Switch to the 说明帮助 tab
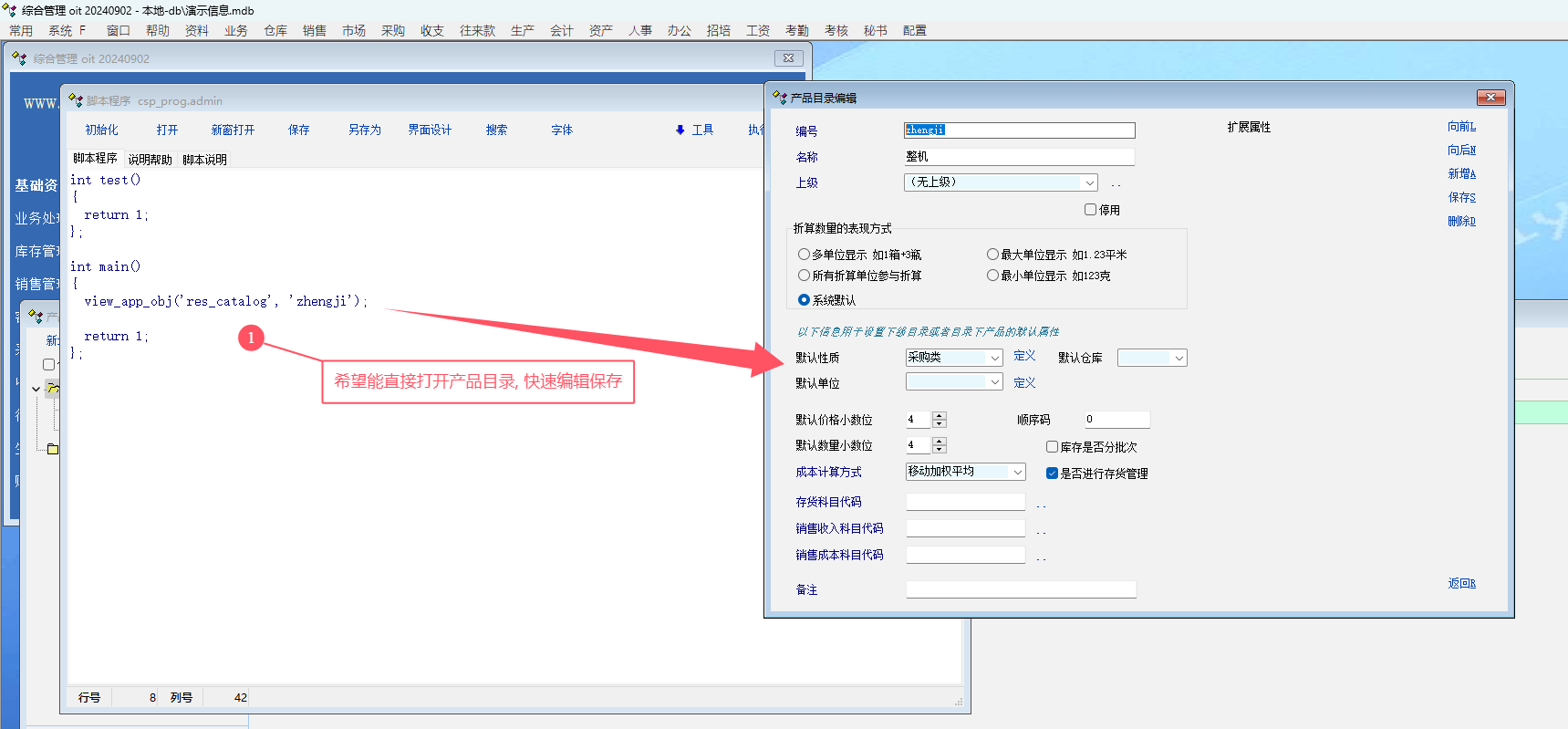This screenshot has height=729, width=1568. [x=150, y=160]
